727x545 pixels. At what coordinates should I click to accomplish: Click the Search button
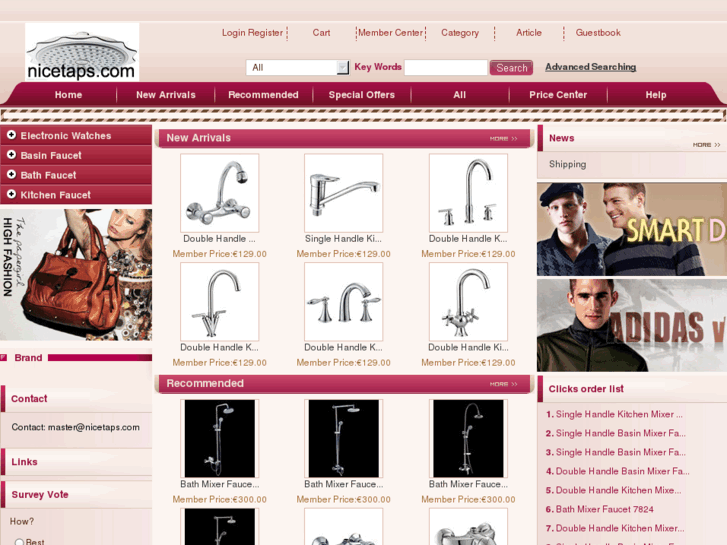pos(511,68)
